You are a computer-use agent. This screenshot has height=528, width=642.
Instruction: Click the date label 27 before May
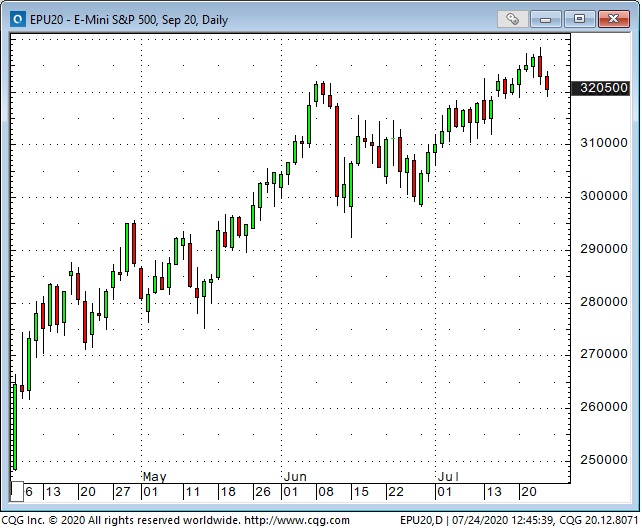(123, 492)
